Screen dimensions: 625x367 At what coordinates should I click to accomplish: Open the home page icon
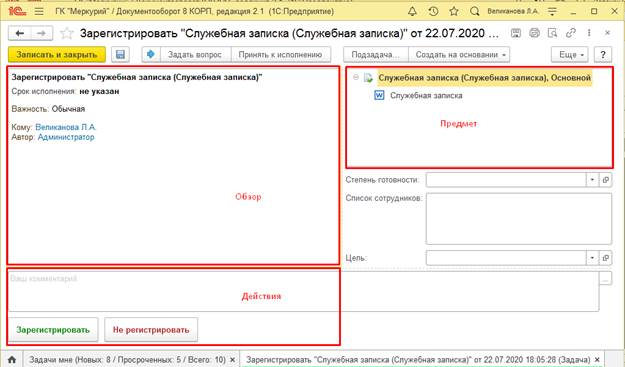click(x=12, y=360)
